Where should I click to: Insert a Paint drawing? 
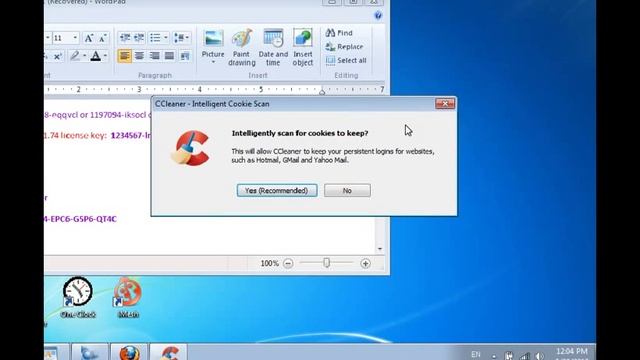click(x=242, y=47)
